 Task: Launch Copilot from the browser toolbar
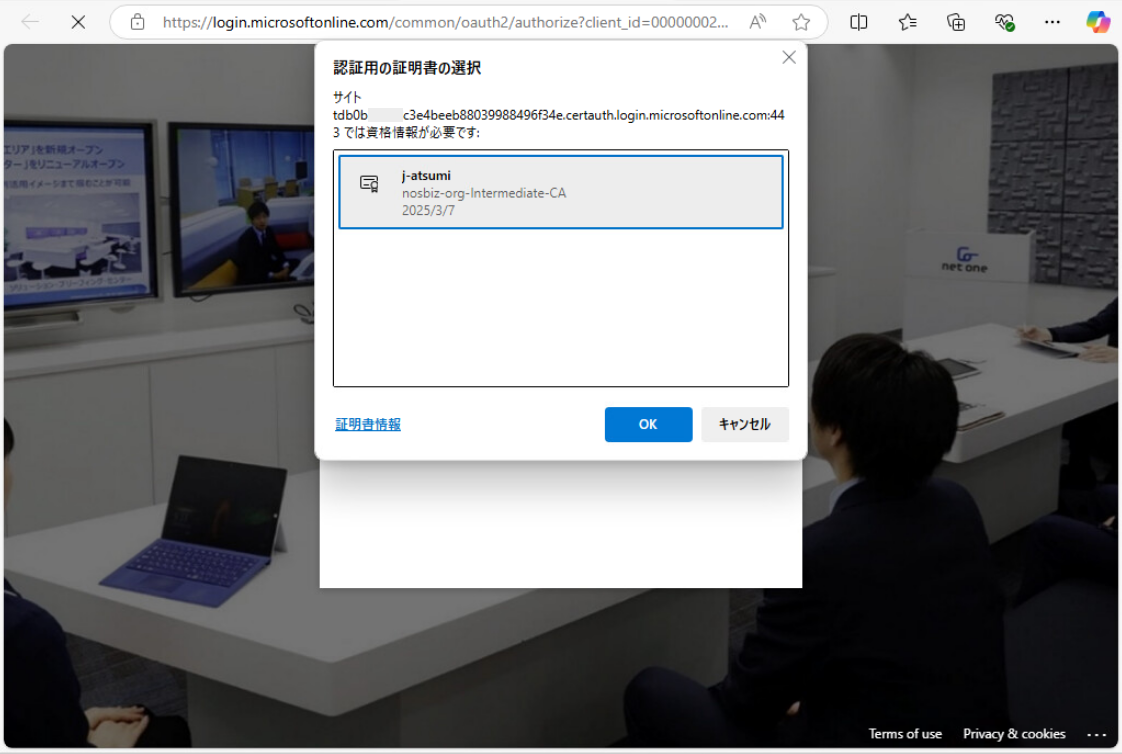(1098, 22)
